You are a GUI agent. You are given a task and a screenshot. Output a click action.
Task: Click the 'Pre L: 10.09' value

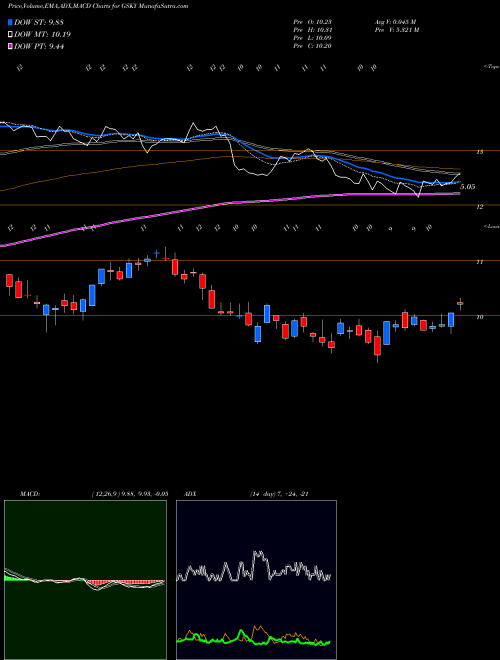[x=313, y=38]
